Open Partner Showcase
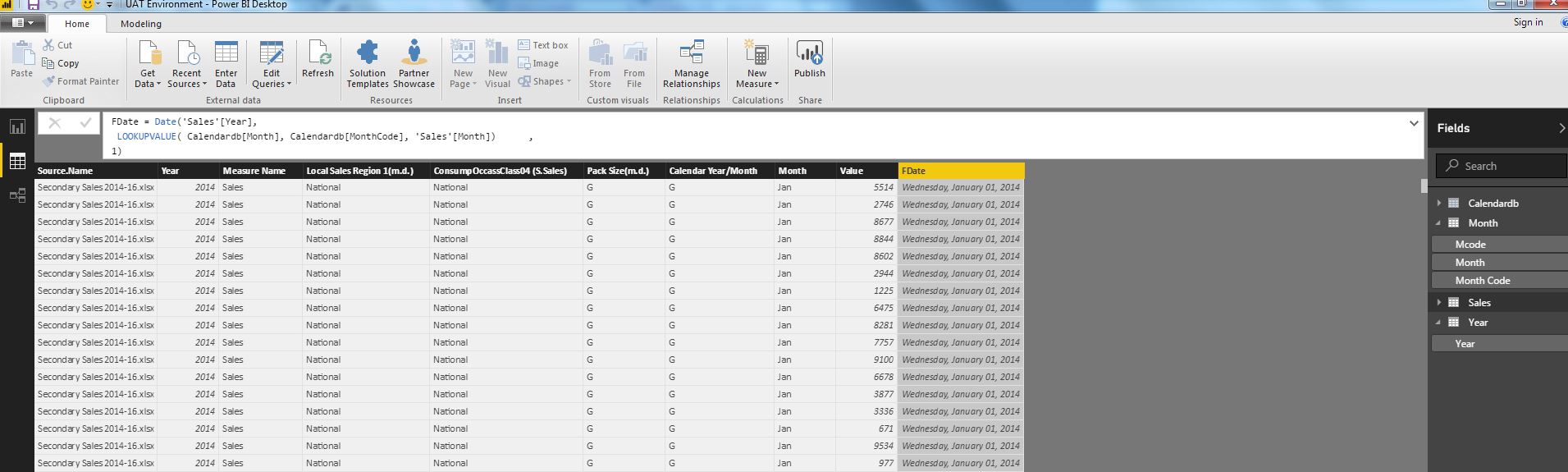This screenshot has height=472, width=1568. (414, 64)
